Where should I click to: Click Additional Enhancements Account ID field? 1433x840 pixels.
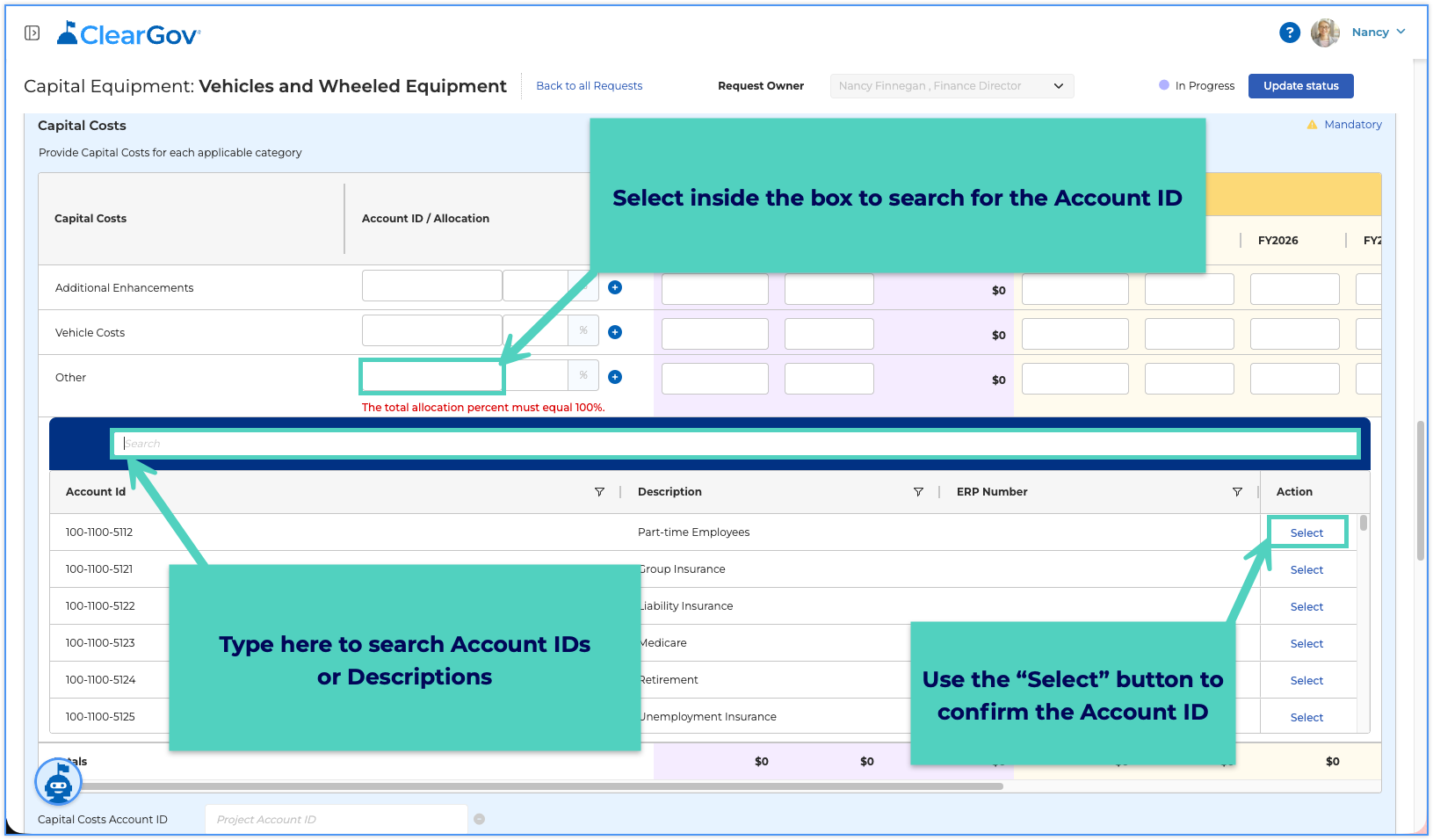[x=431, y=286]
